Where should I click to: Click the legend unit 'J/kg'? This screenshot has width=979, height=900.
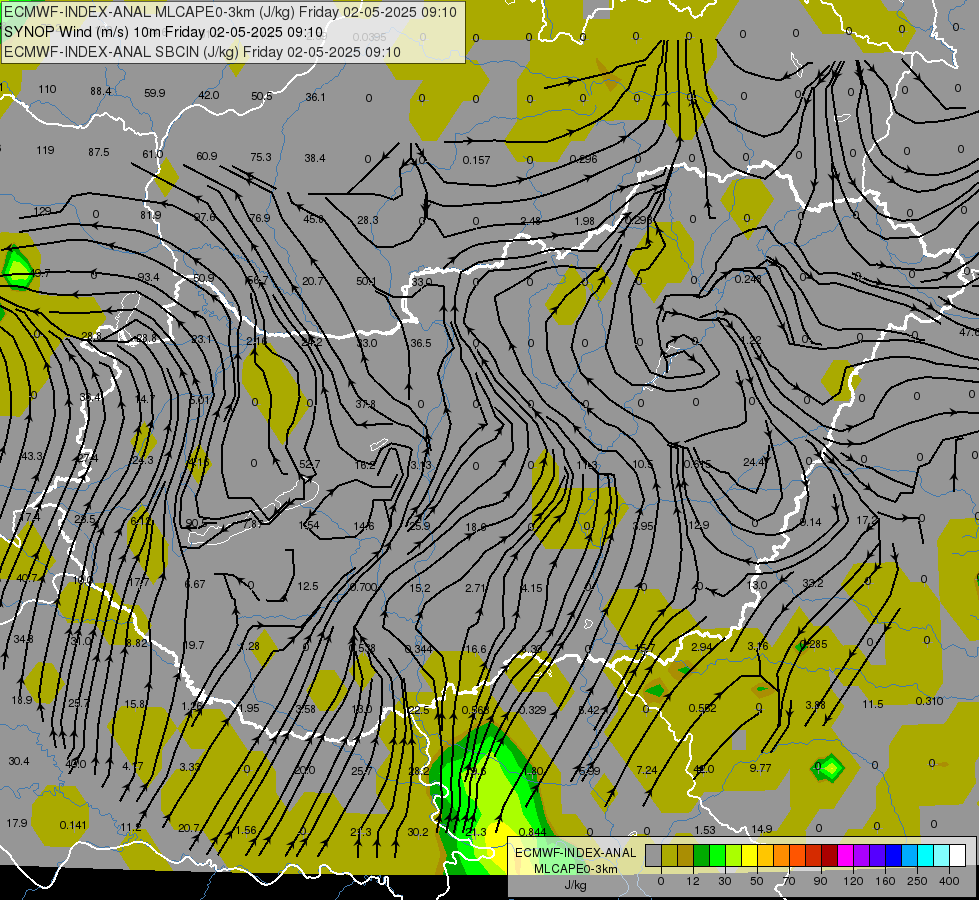(x=575, y=885)
